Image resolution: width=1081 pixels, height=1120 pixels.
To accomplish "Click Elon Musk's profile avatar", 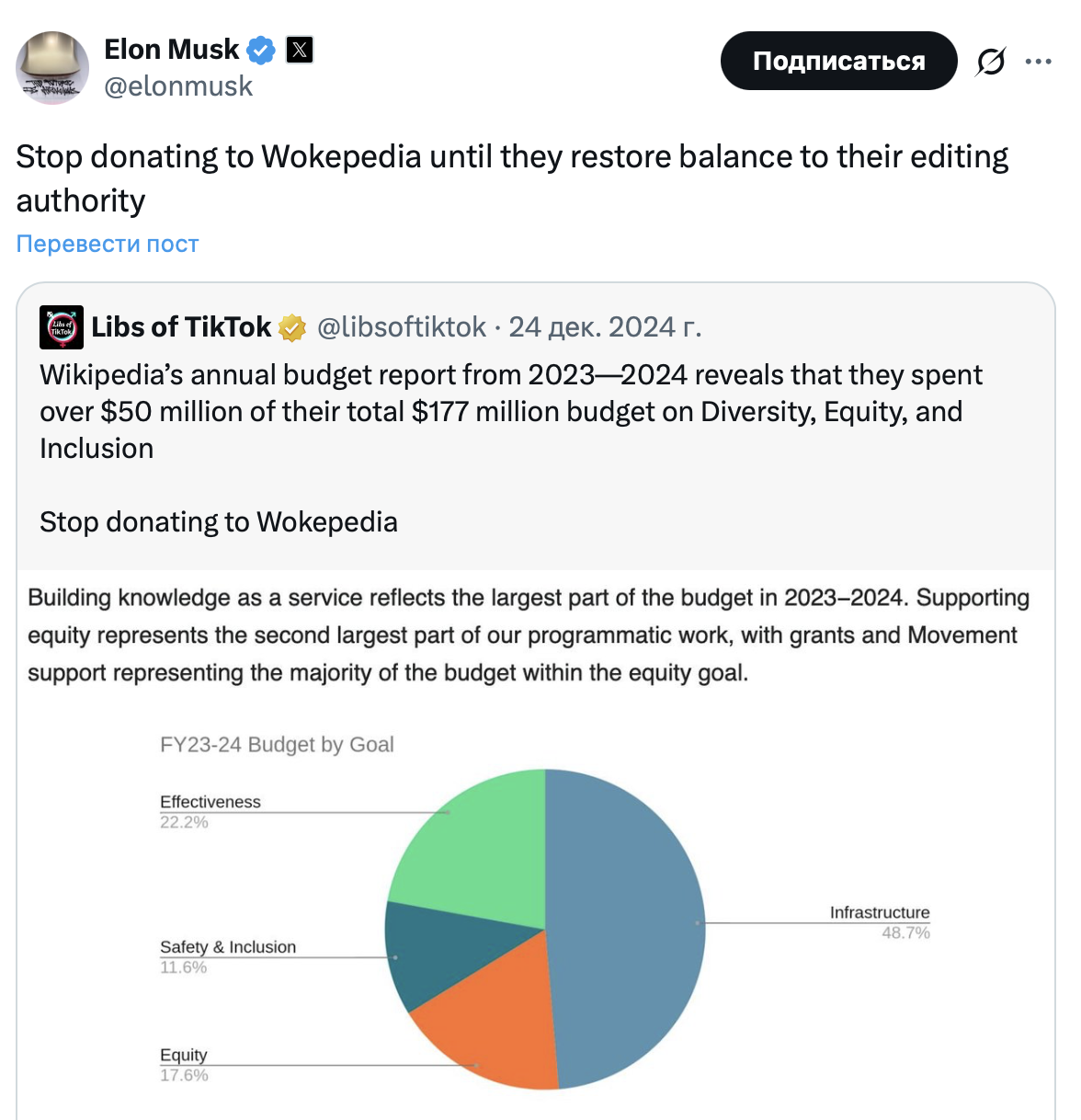I will (52, 67).
